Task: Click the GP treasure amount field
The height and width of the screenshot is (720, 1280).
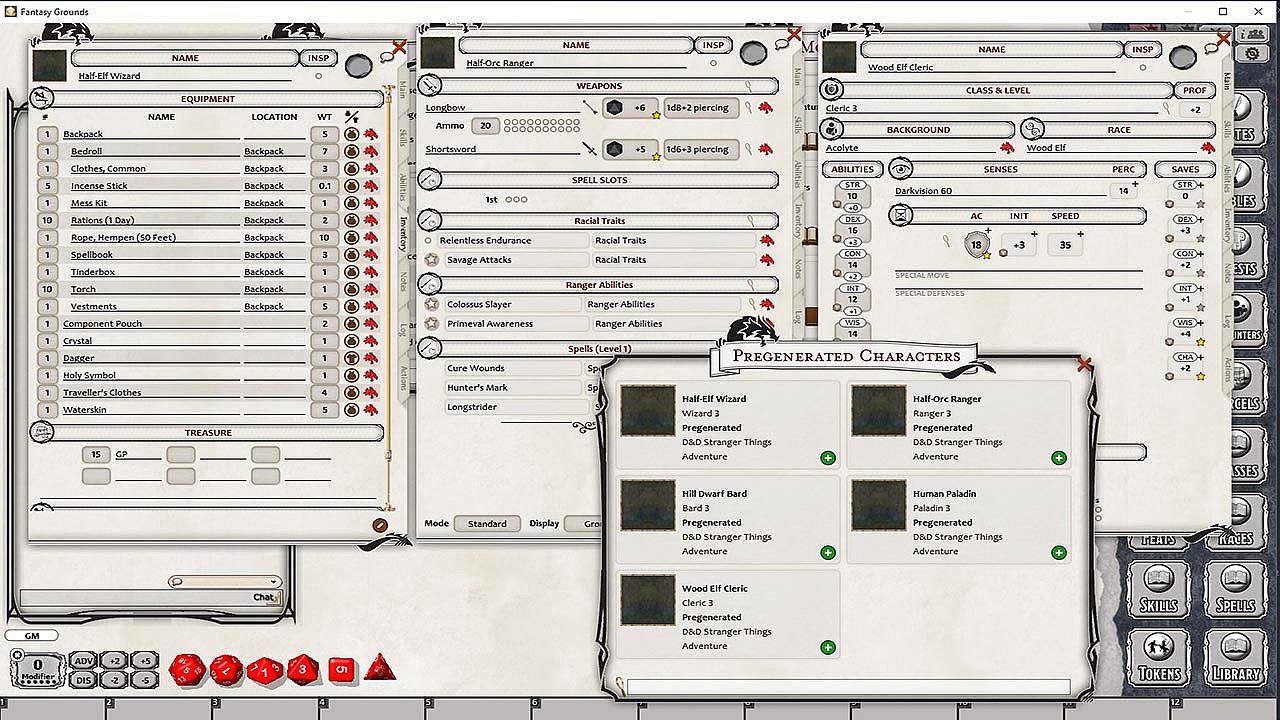Action: click(x=95, y=455)
